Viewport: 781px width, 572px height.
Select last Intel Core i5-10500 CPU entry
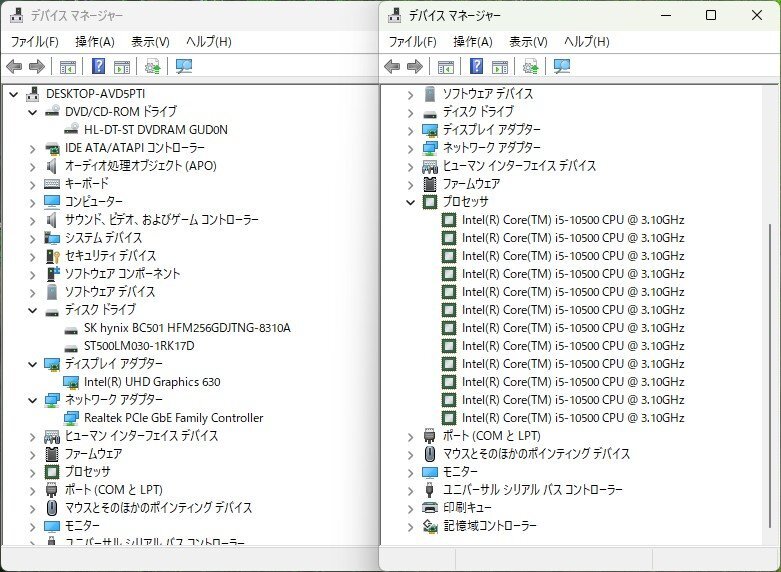573,418
